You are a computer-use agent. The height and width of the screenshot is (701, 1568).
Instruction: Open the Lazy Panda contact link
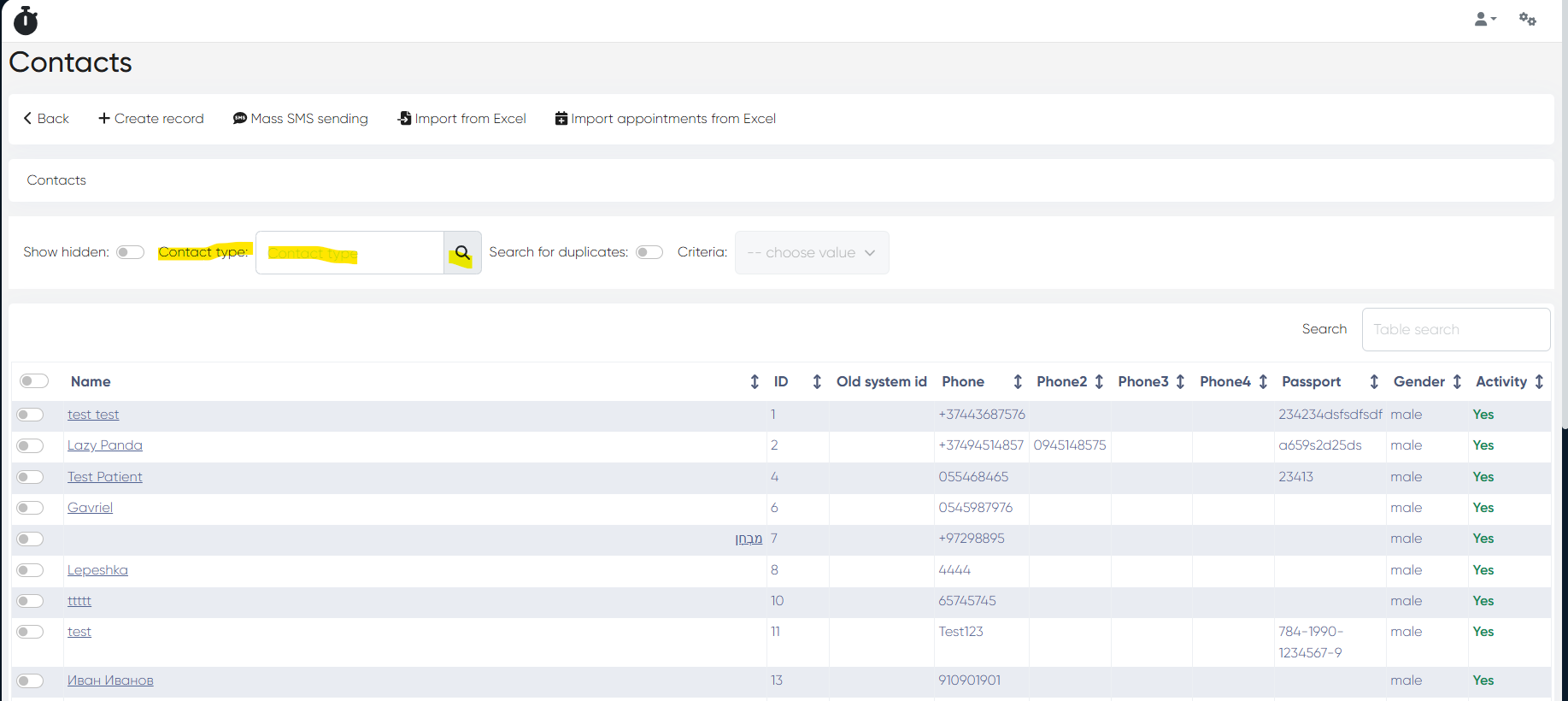click(x=105, y=445)
